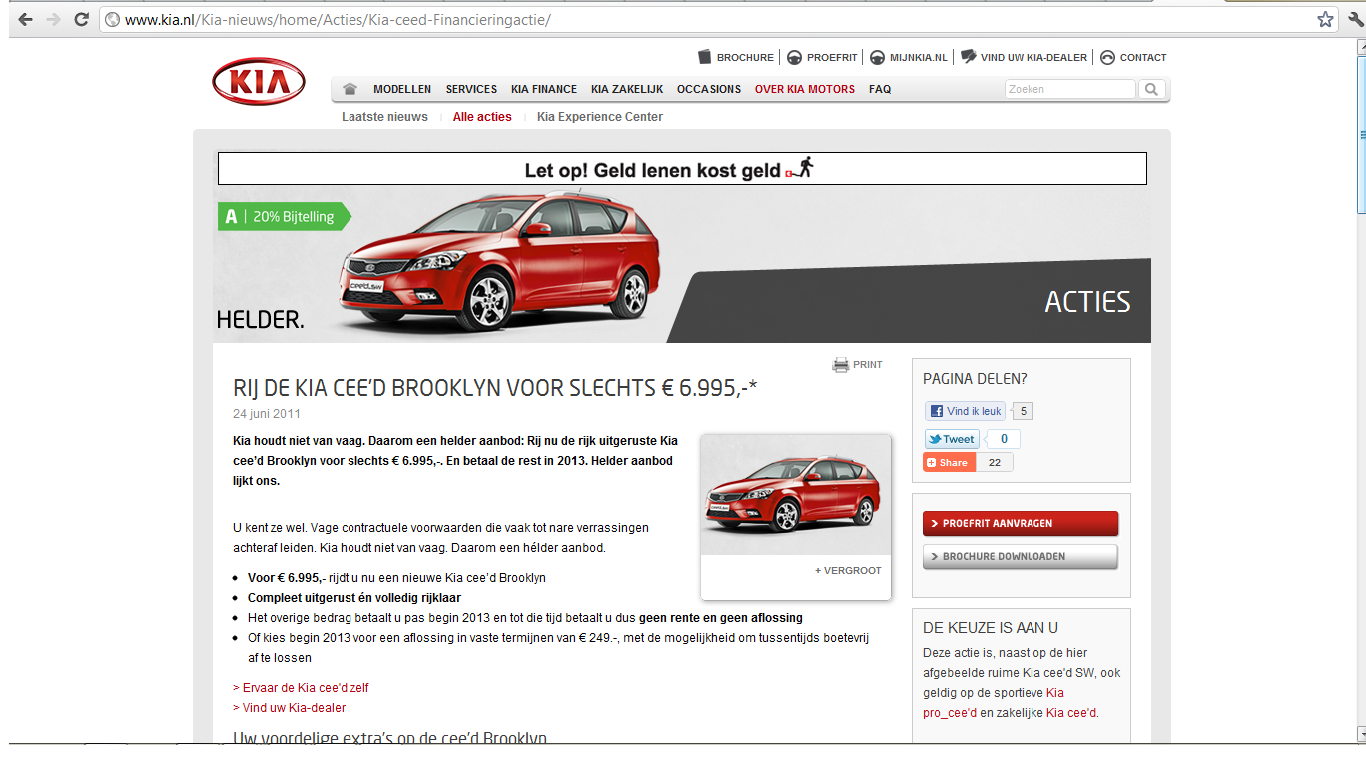Open the Occasions menu
The width and height of the screenshot is (1366, 768).
click(709, 89)
